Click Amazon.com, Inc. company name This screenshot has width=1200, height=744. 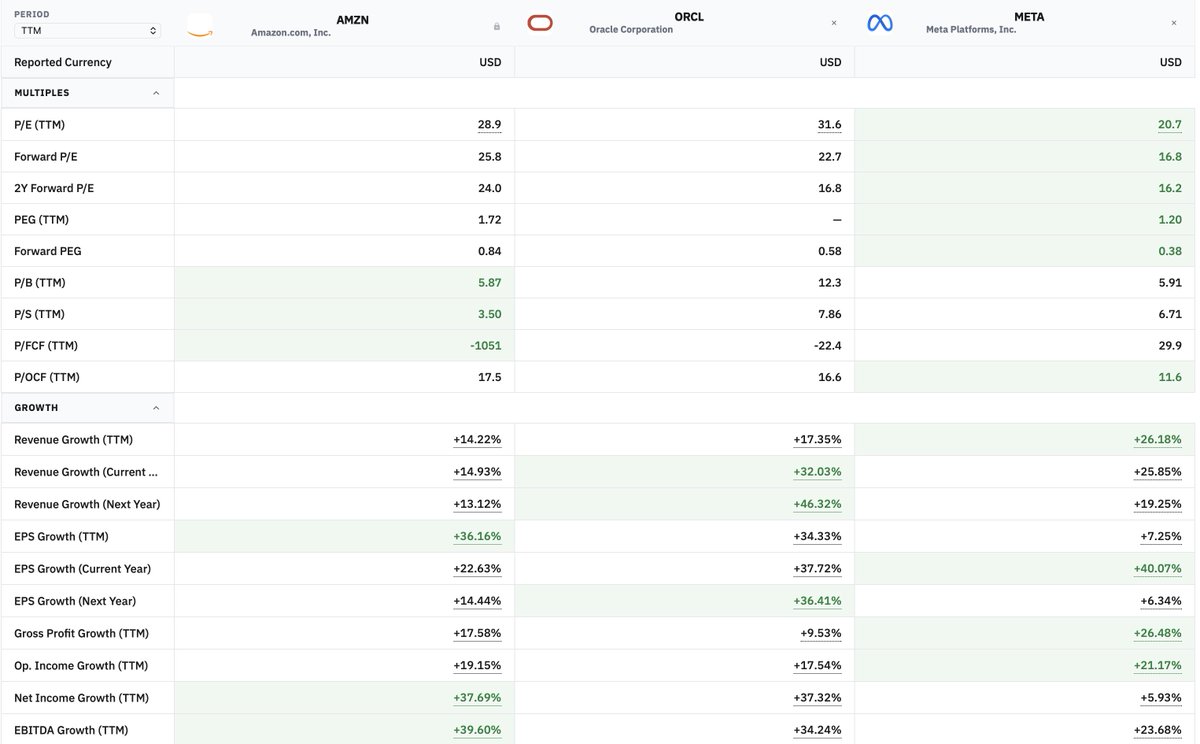(x=291, y=33)
